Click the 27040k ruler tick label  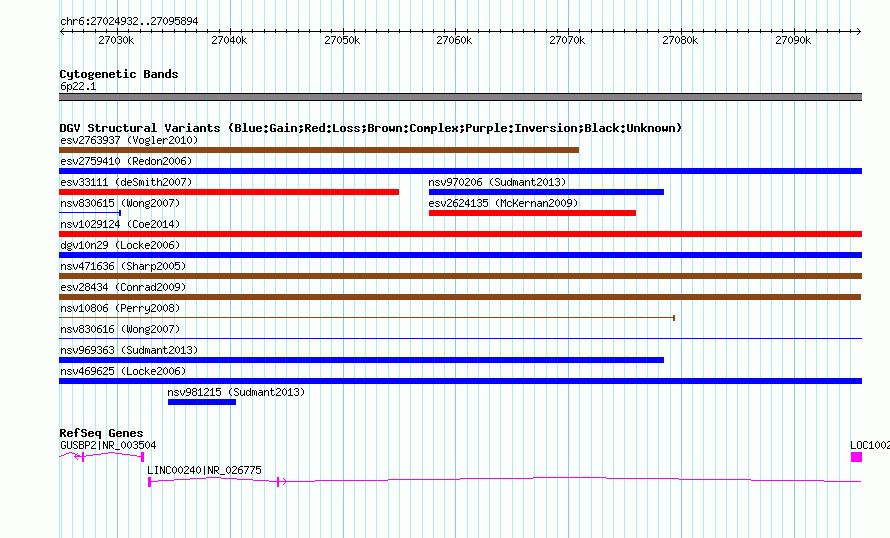[229, 40]
